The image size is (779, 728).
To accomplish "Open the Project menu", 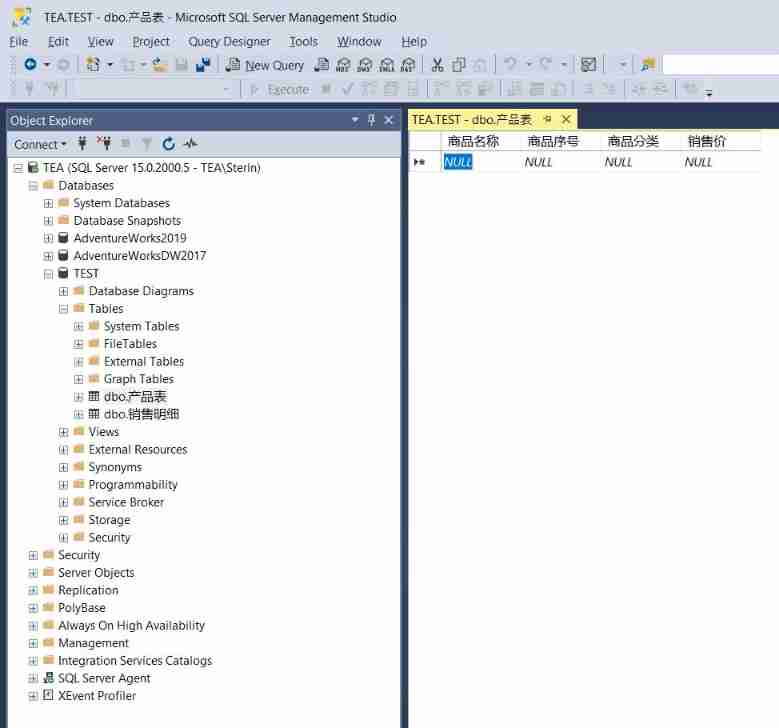I will pyautogui.click(x=151, y=42).
